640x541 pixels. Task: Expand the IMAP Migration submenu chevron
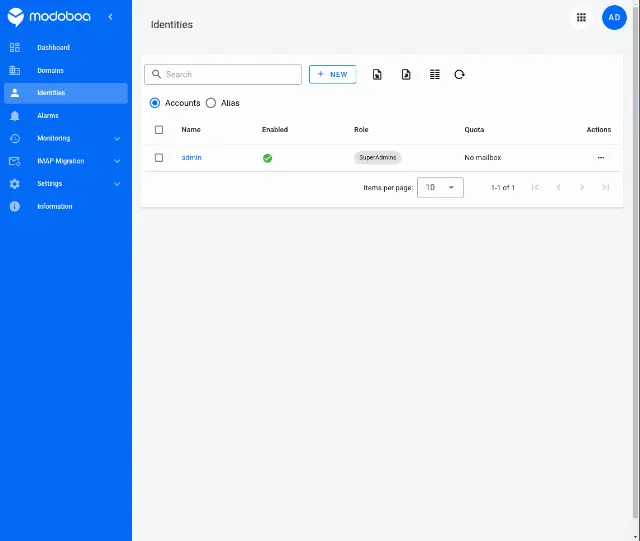[x=117, y=161]
